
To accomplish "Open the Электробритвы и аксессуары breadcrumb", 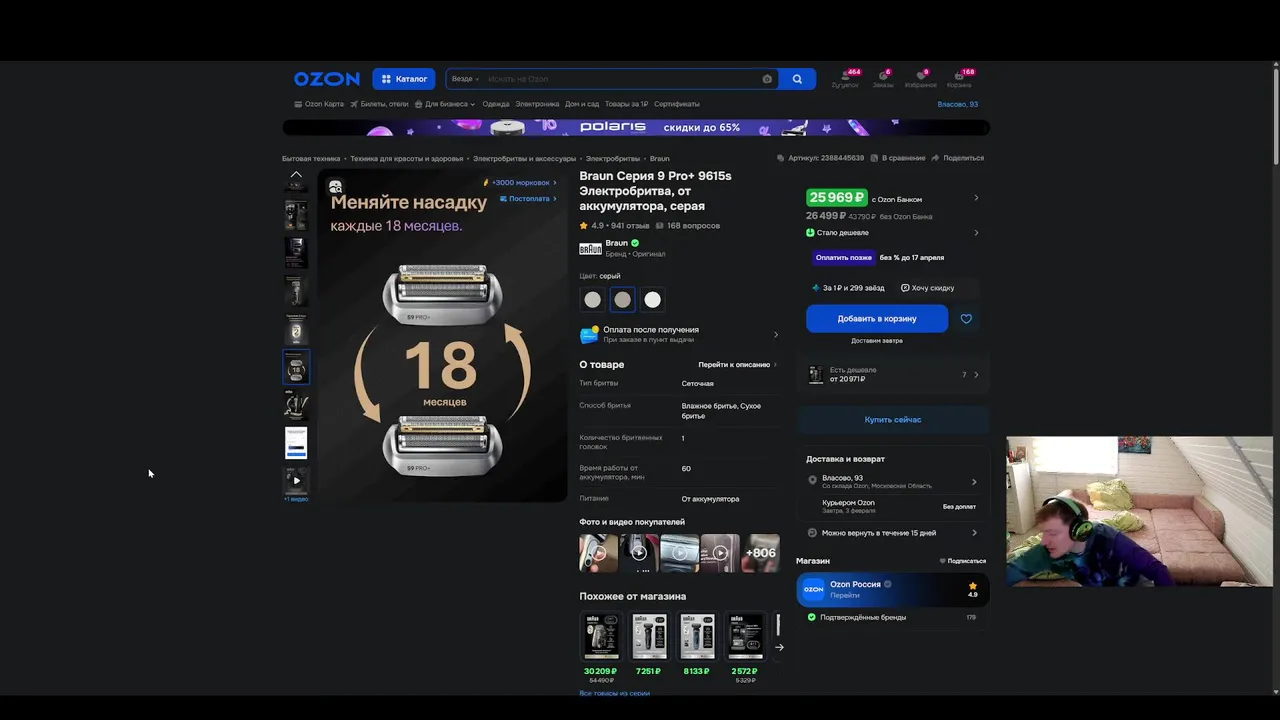I will click(524, 158).
